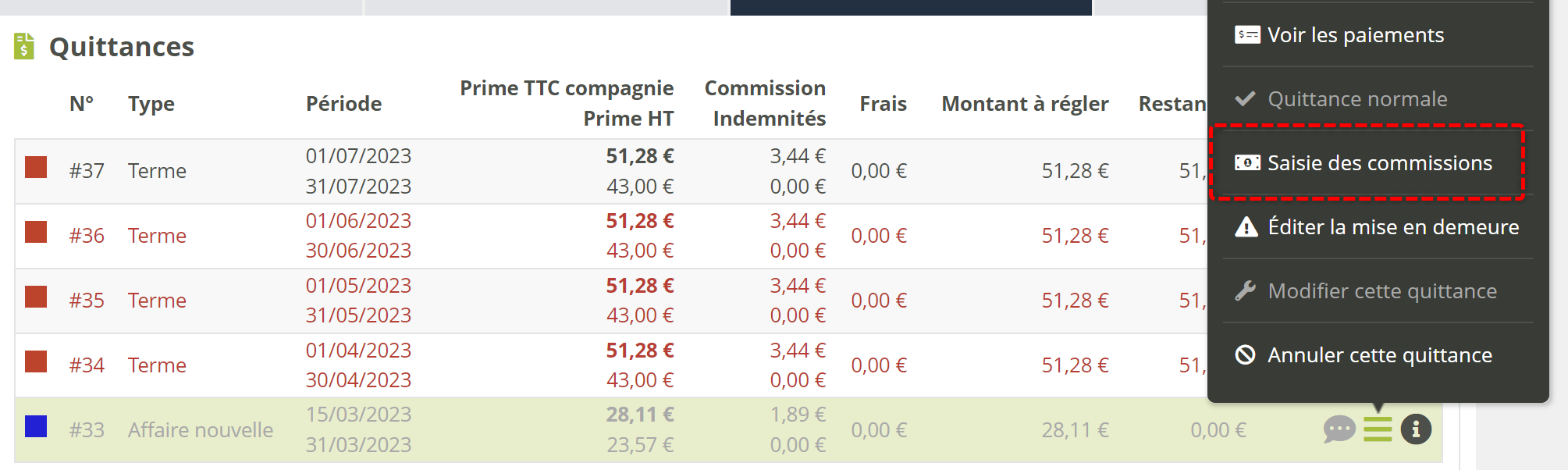Click the round info icon on row #33
Screen dimensions: 1568x470
pos(1416,429)
